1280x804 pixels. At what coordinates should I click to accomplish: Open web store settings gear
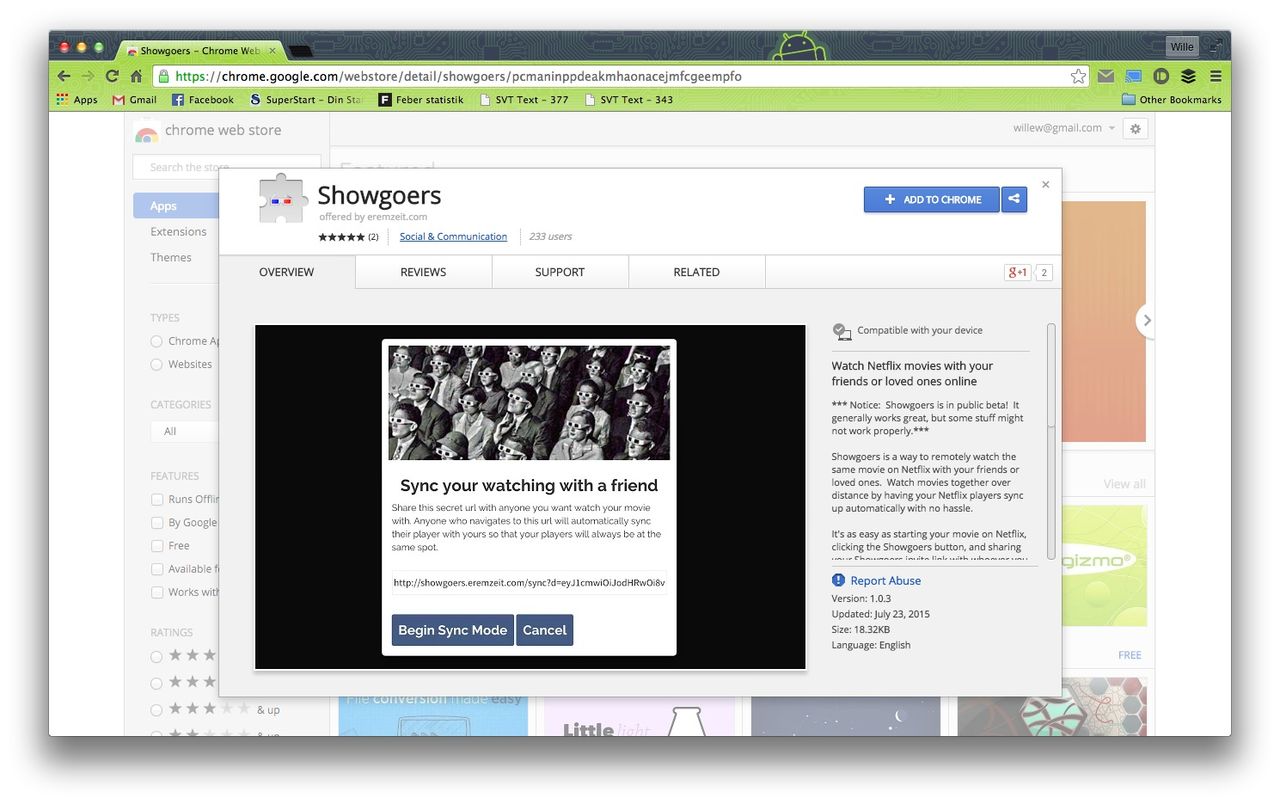1134,129
